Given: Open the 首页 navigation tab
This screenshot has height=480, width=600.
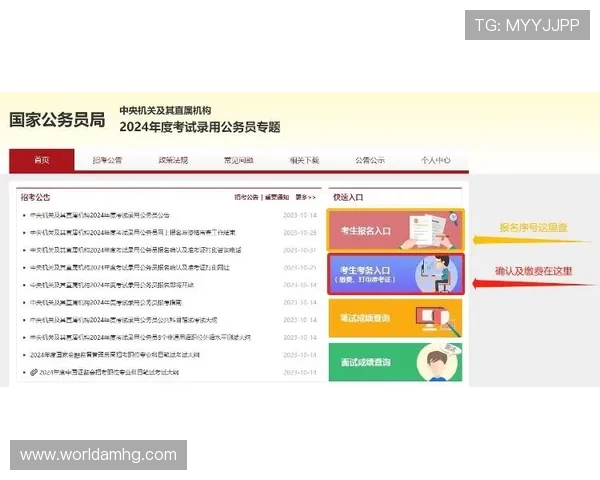Looking at the screenshot, I should point(42,160).
